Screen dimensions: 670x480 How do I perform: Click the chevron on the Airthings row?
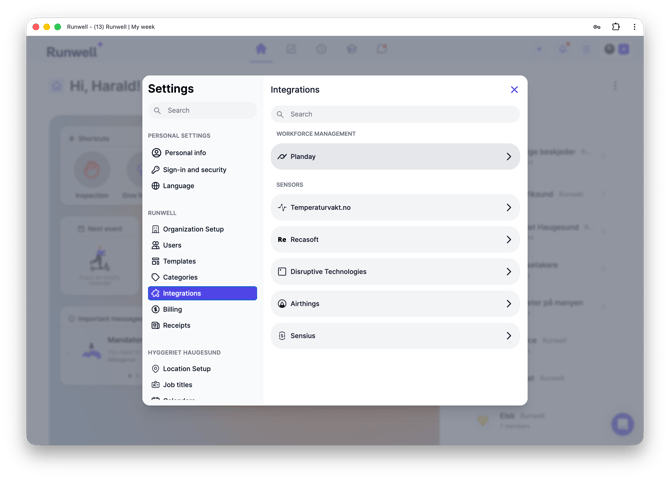click(508, 303)
